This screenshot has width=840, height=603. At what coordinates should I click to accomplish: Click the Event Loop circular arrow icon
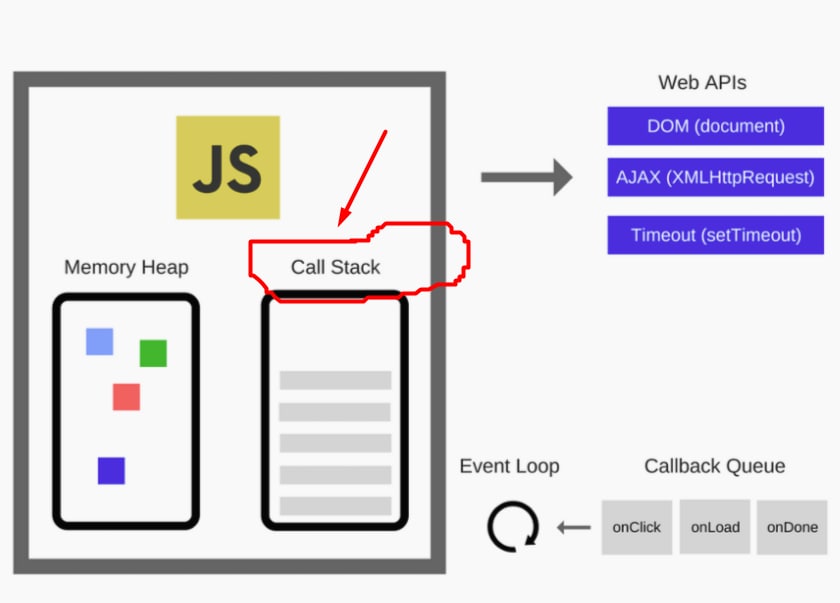(513, 526)
